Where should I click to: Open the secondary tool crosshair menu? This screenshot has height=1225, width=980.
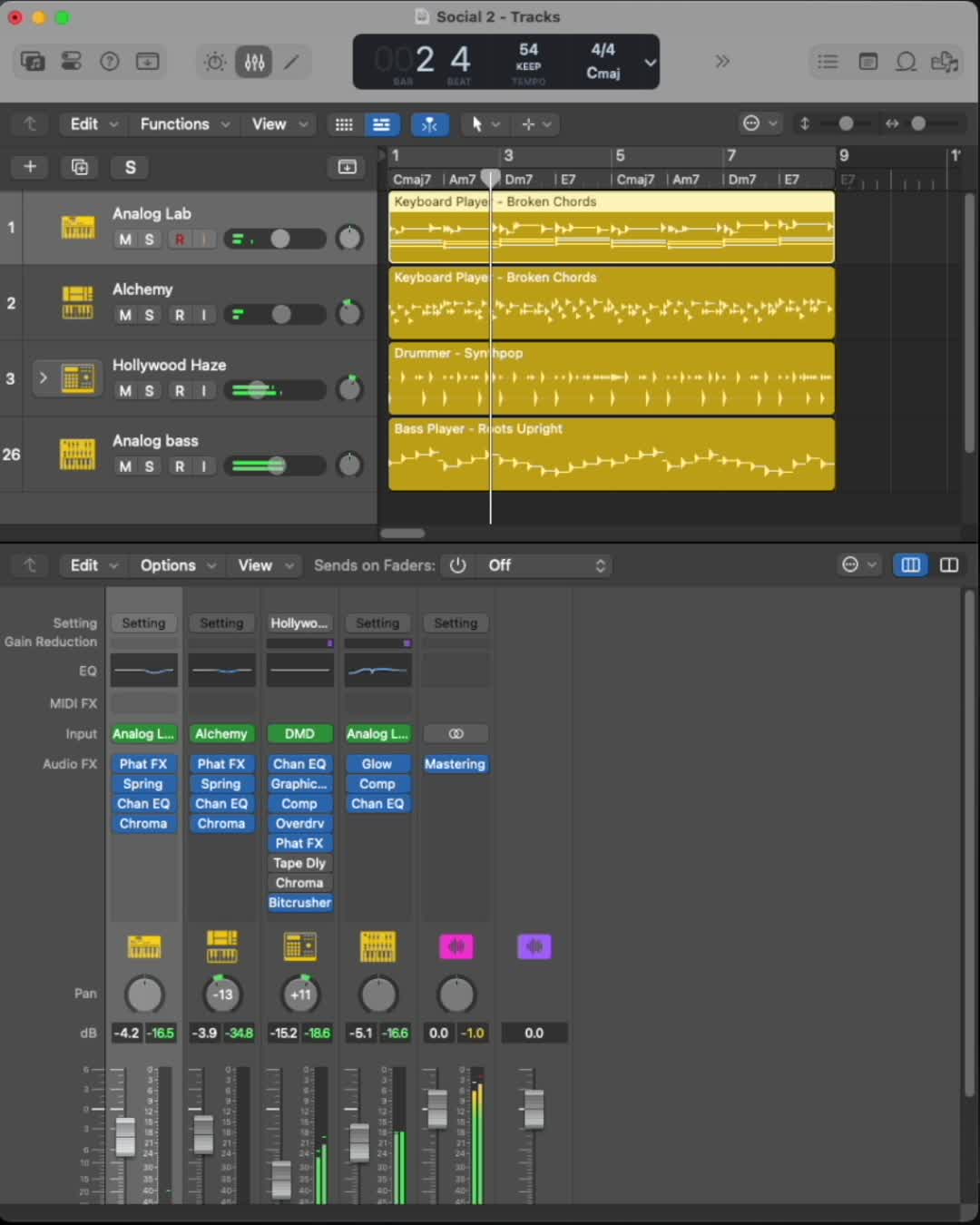click(x=535, y=124)
